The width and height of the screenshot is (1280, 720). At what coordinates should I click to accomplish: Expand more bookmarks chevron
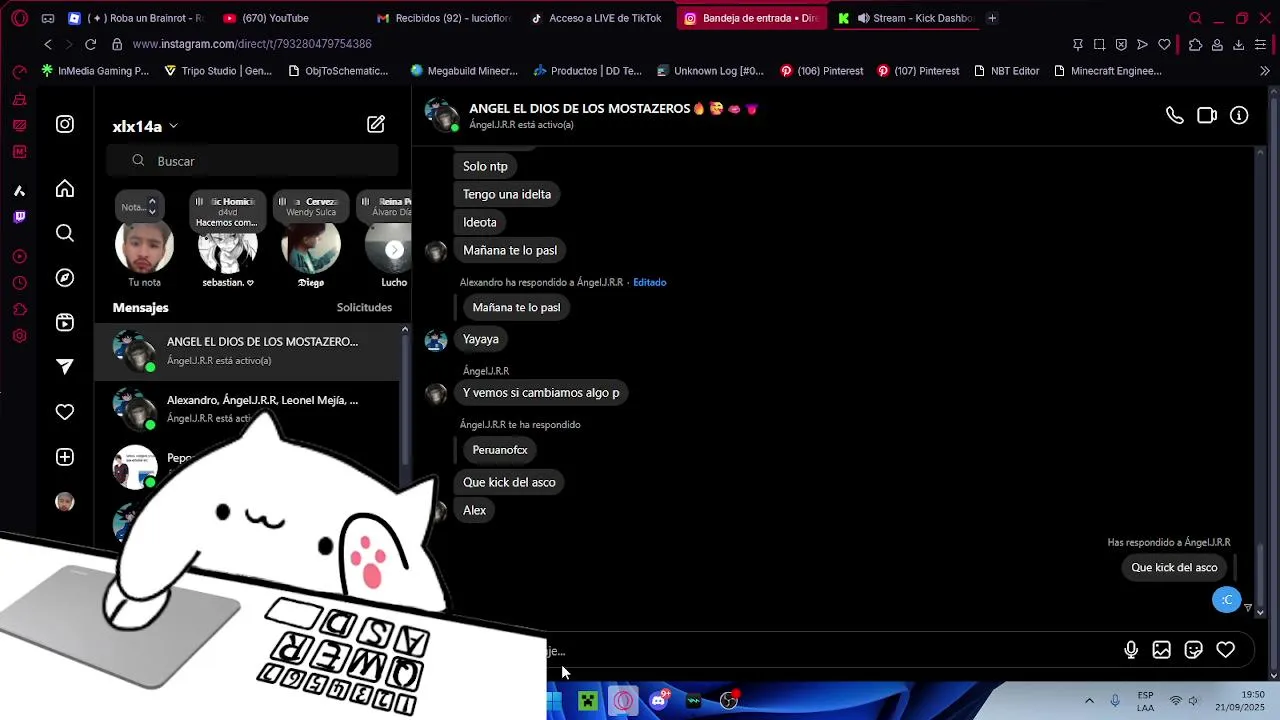(x=1265, y=71)
